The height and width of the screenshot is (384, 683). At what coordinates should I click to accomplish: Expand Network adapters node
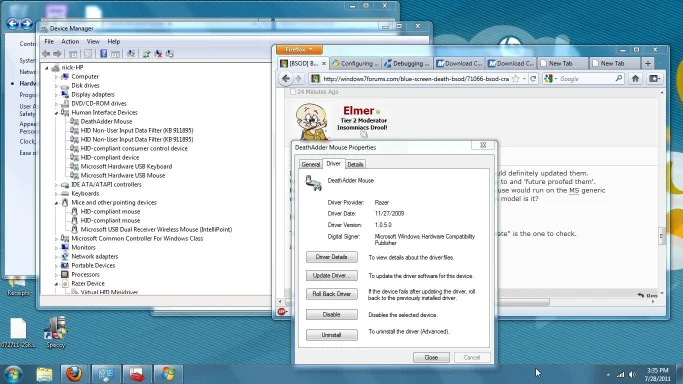(x=57, y=257)
